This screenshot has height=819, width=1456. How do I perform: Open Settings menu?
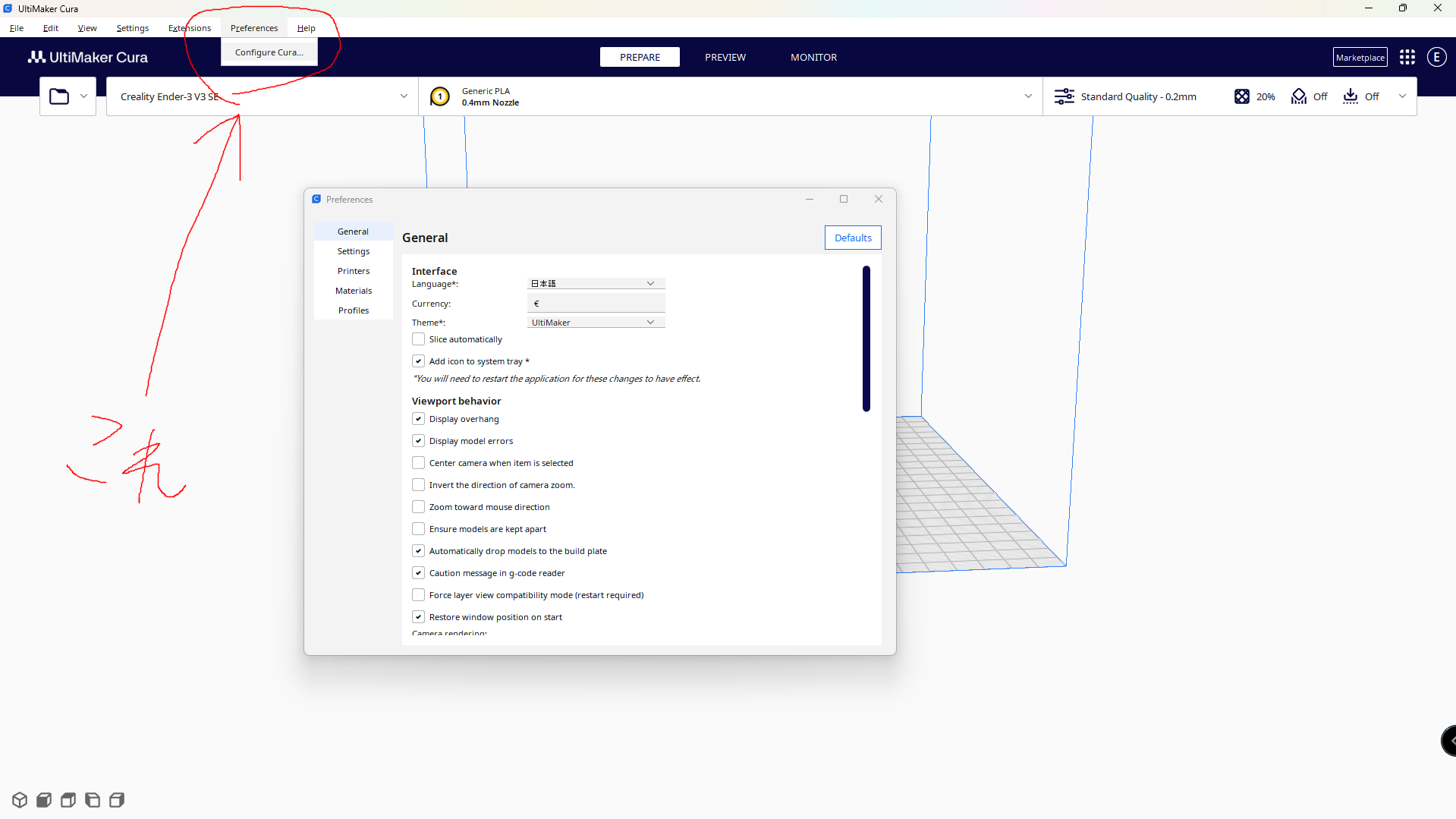coord(133,28)
